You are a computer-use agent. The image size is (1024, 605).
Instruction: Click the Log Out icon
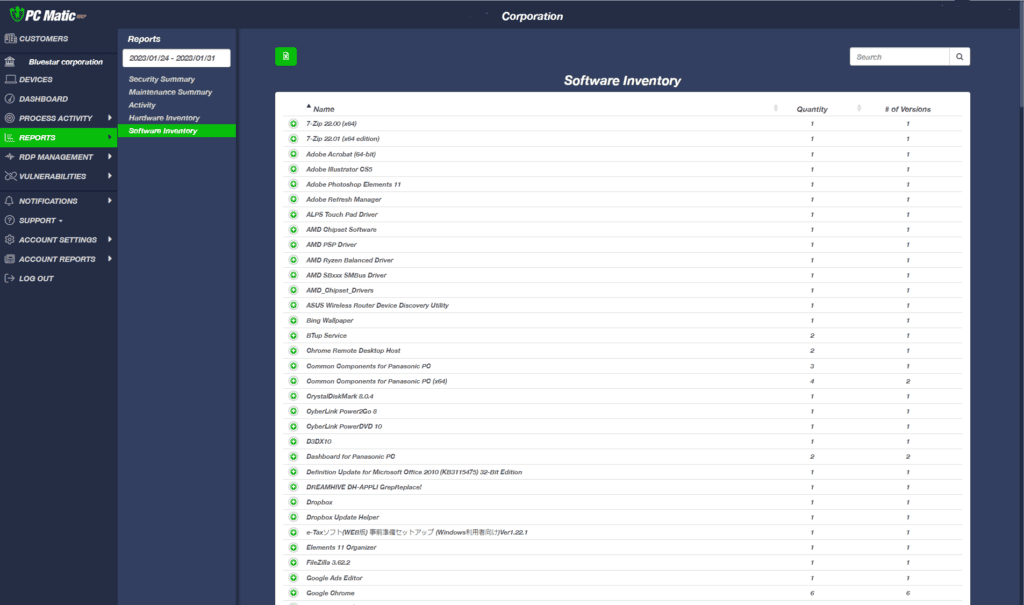pyautogui.click(x=9, y=278)
